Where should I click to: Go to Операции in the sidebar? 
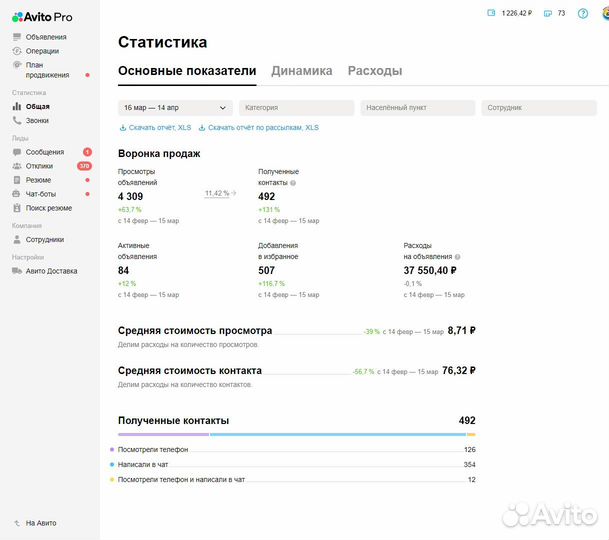(42, 51)
